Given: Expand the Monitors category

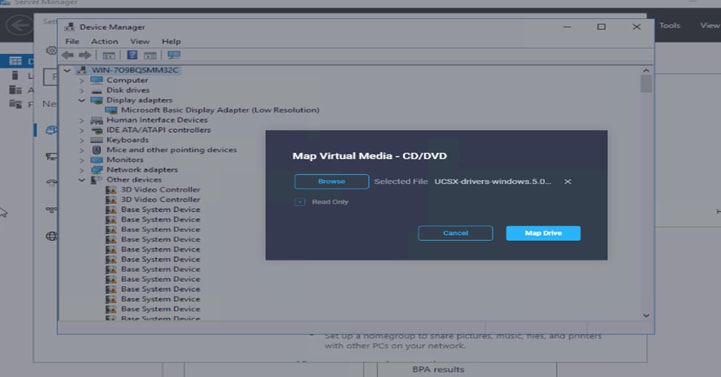Looking at the screenshot, I should coord(82,160).
